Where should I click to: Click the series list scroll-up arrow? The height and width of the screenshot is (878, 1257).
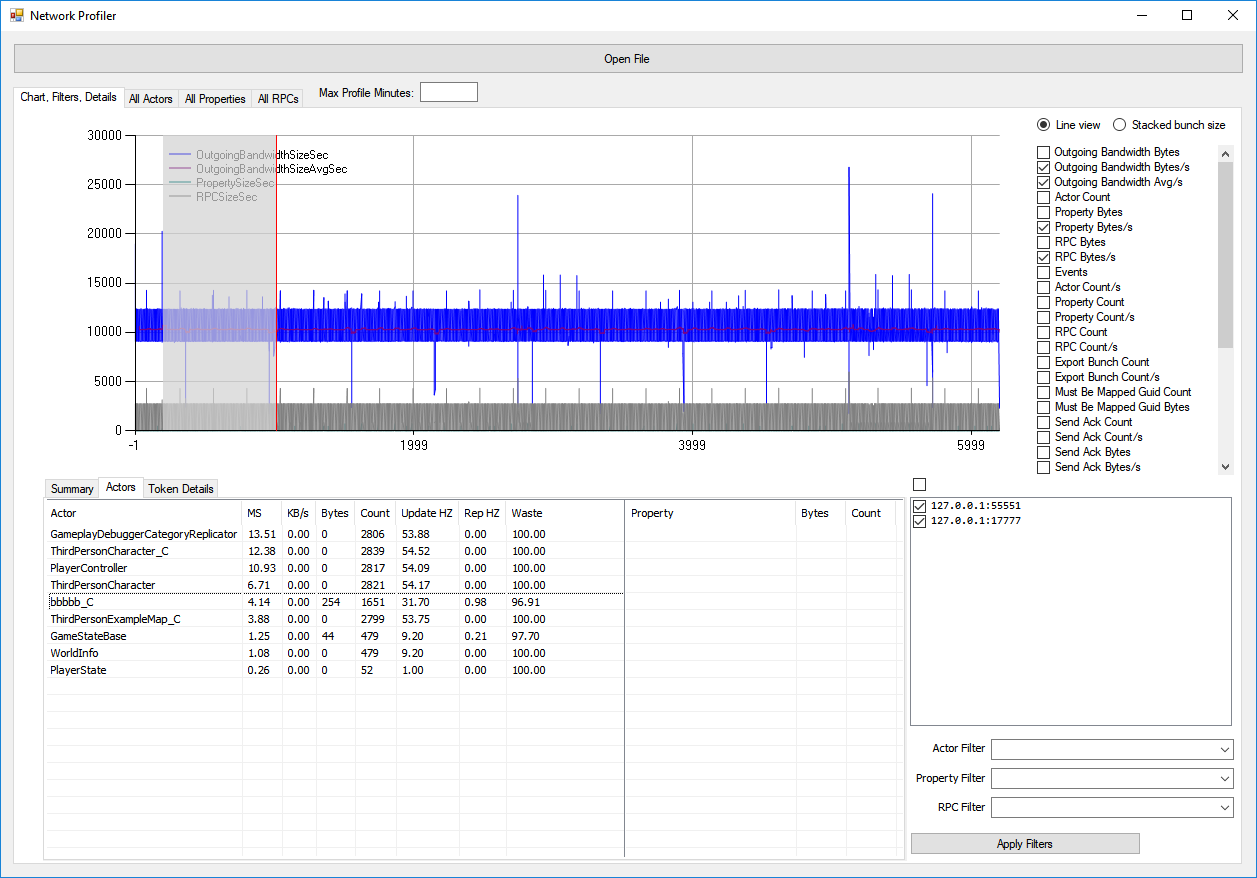click(1226, 153)
